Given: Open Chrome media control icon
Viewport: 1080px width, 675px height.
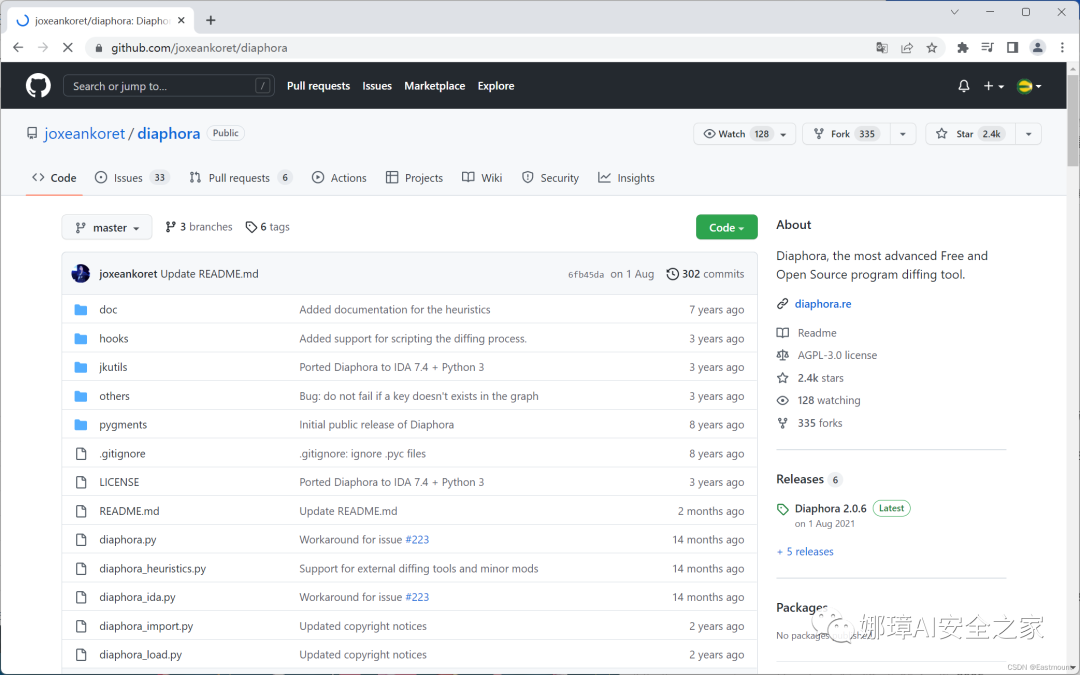Looking at the screenshot, I should click(988, 48).
